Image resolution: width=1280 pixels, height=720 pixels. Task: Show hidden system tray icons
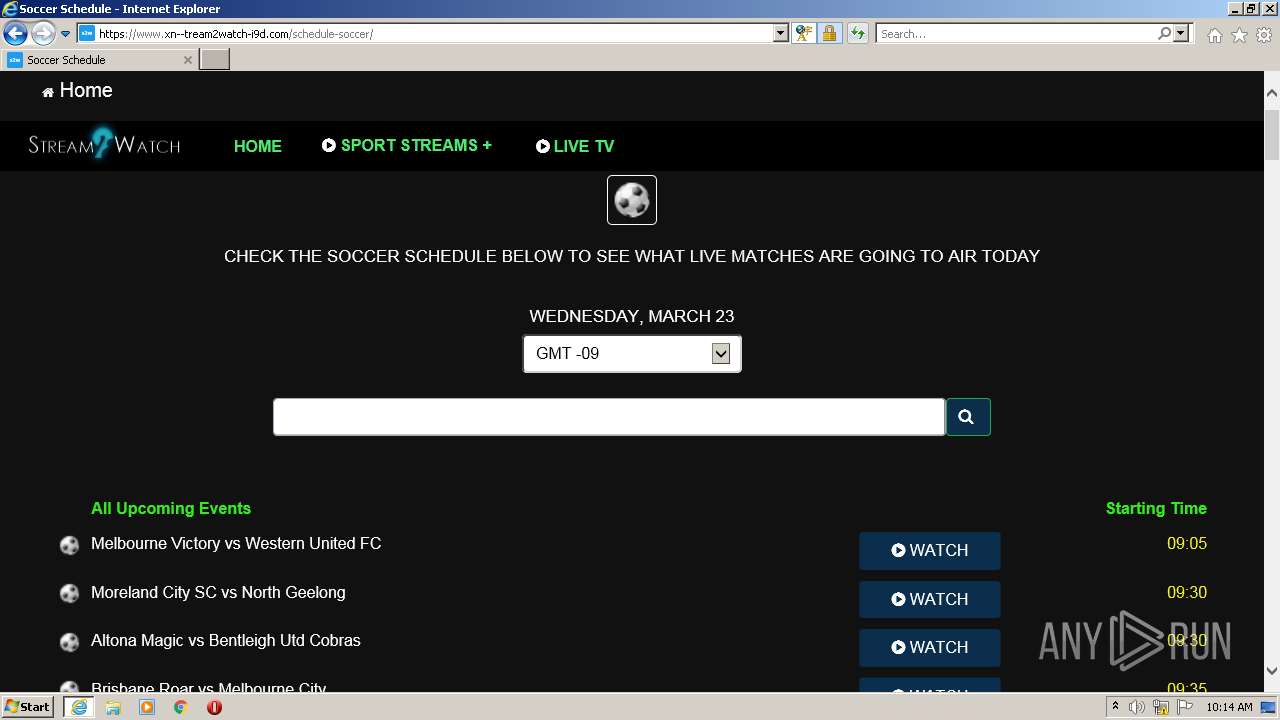click(x=1115, y=707)
